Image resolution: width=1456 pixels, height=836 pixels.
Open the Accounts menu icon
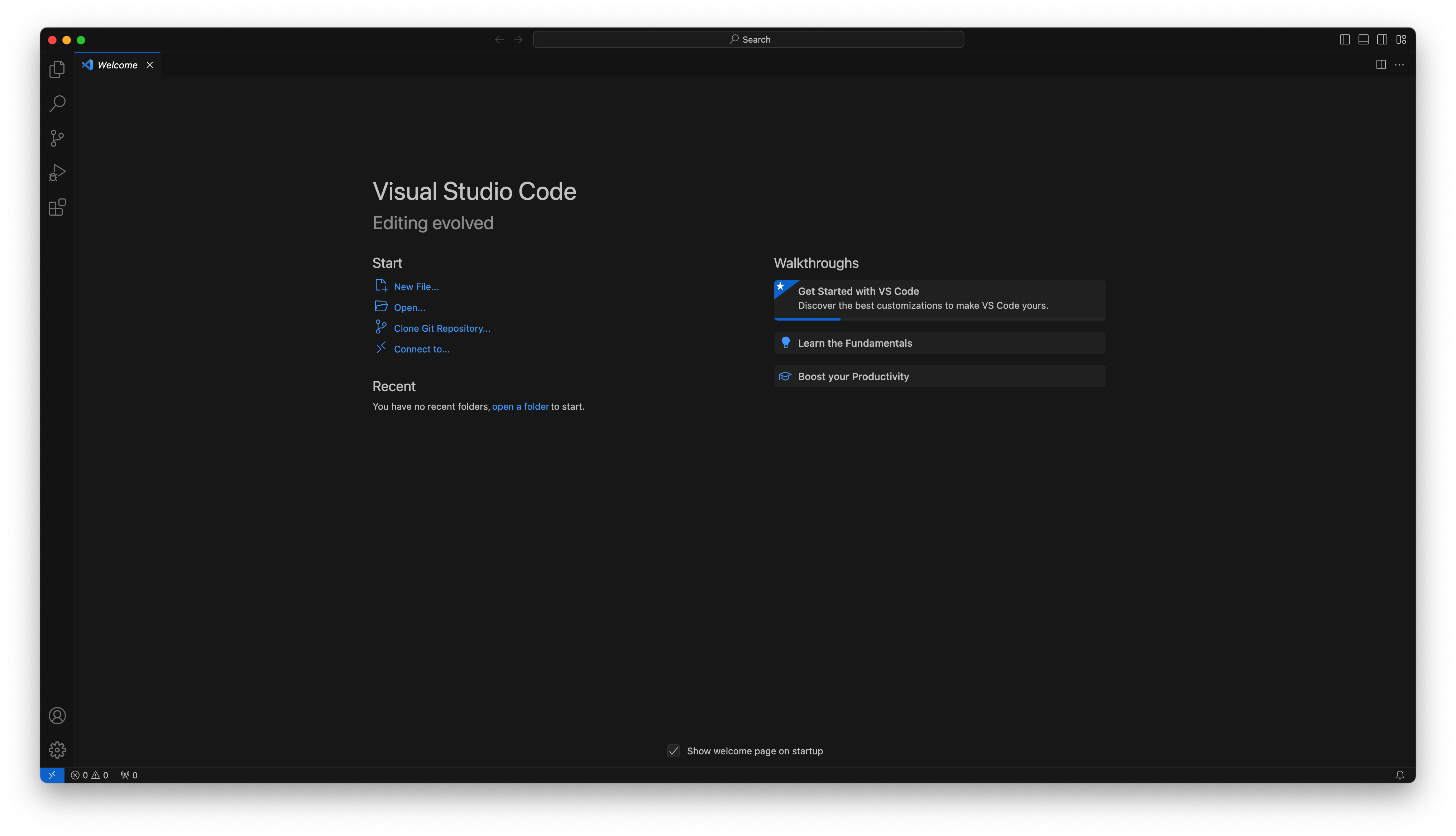click(x=57, y=715)
